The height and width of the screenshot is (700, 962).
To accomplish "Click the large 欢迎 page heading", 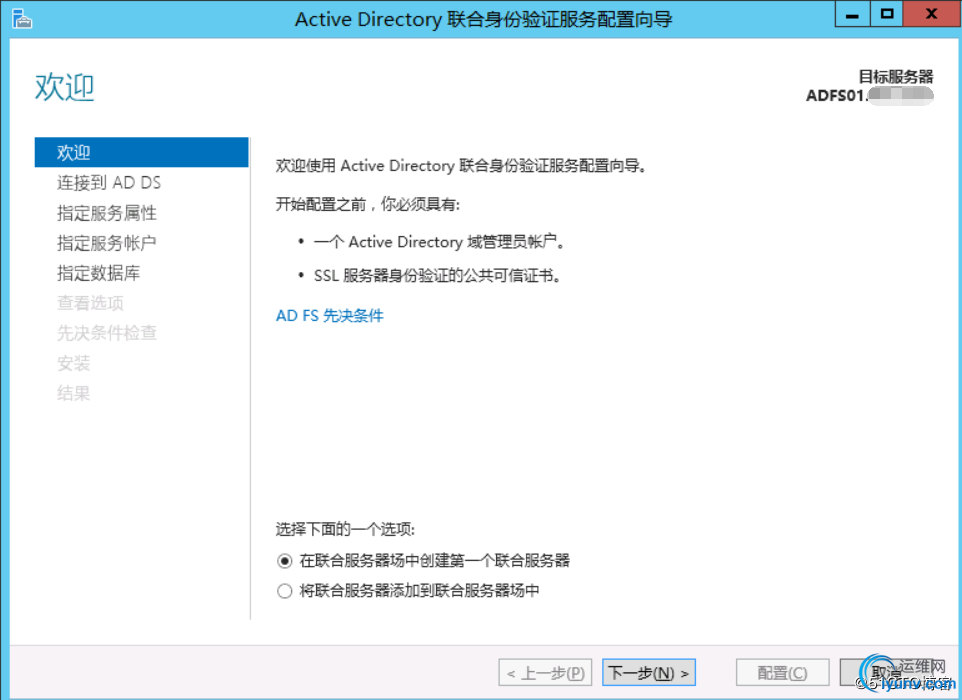I will pos(64,87).
